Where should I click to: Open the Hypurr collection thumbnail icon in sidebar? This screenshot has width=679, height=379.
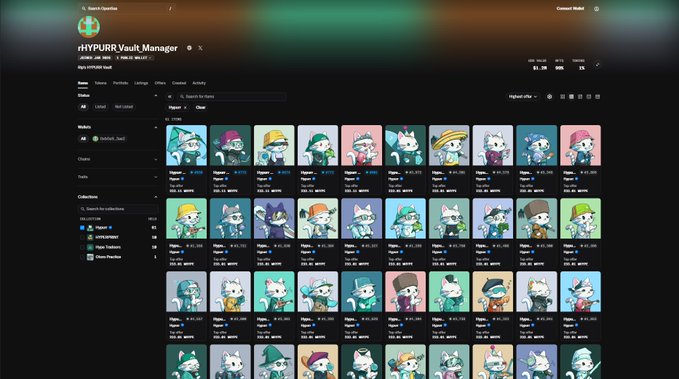click(90, 227)
